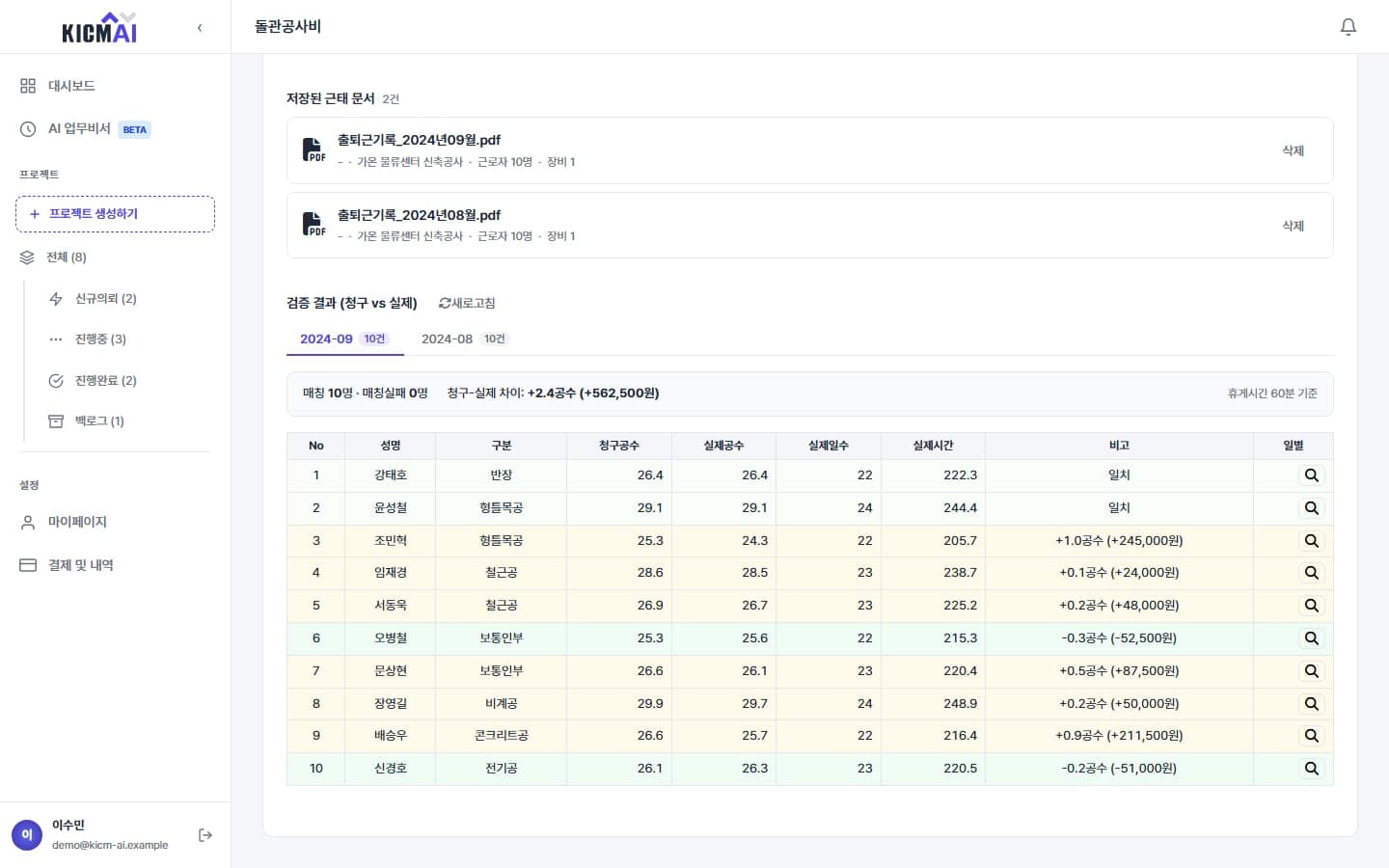The image size is (1389, 868).
Task: Click the 프로젝트 생성하기 button
Action: [115, 214]
